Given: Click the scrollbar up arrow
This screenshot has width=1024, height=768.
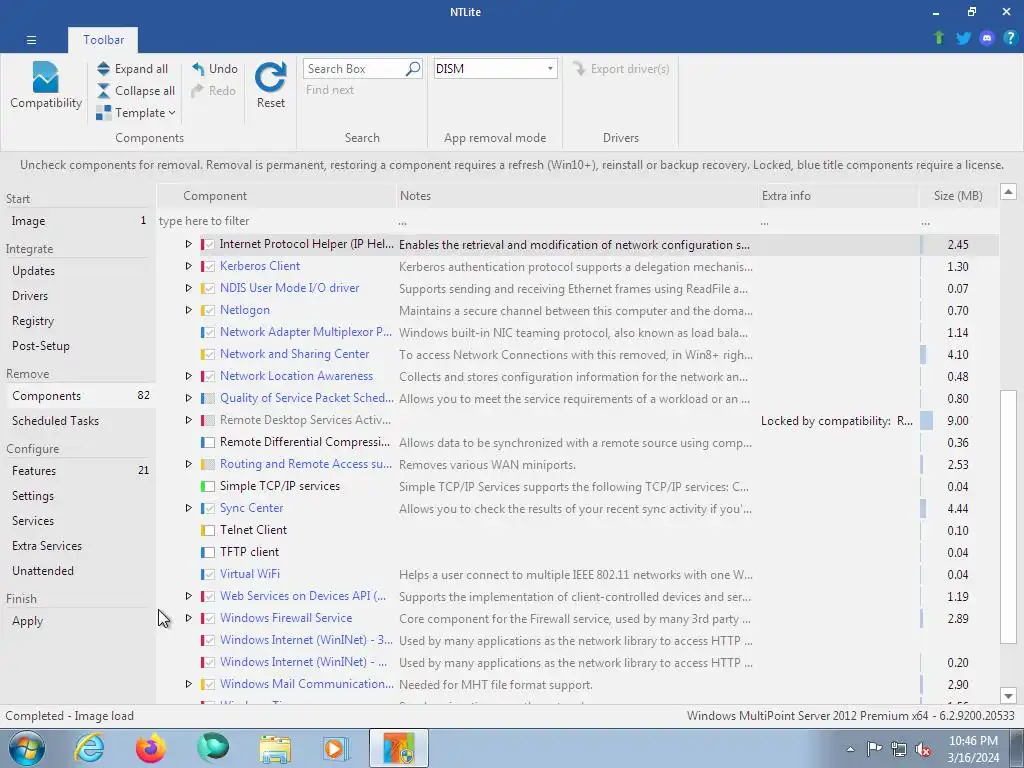Looking at the screenshot, I should point(1008,192).
